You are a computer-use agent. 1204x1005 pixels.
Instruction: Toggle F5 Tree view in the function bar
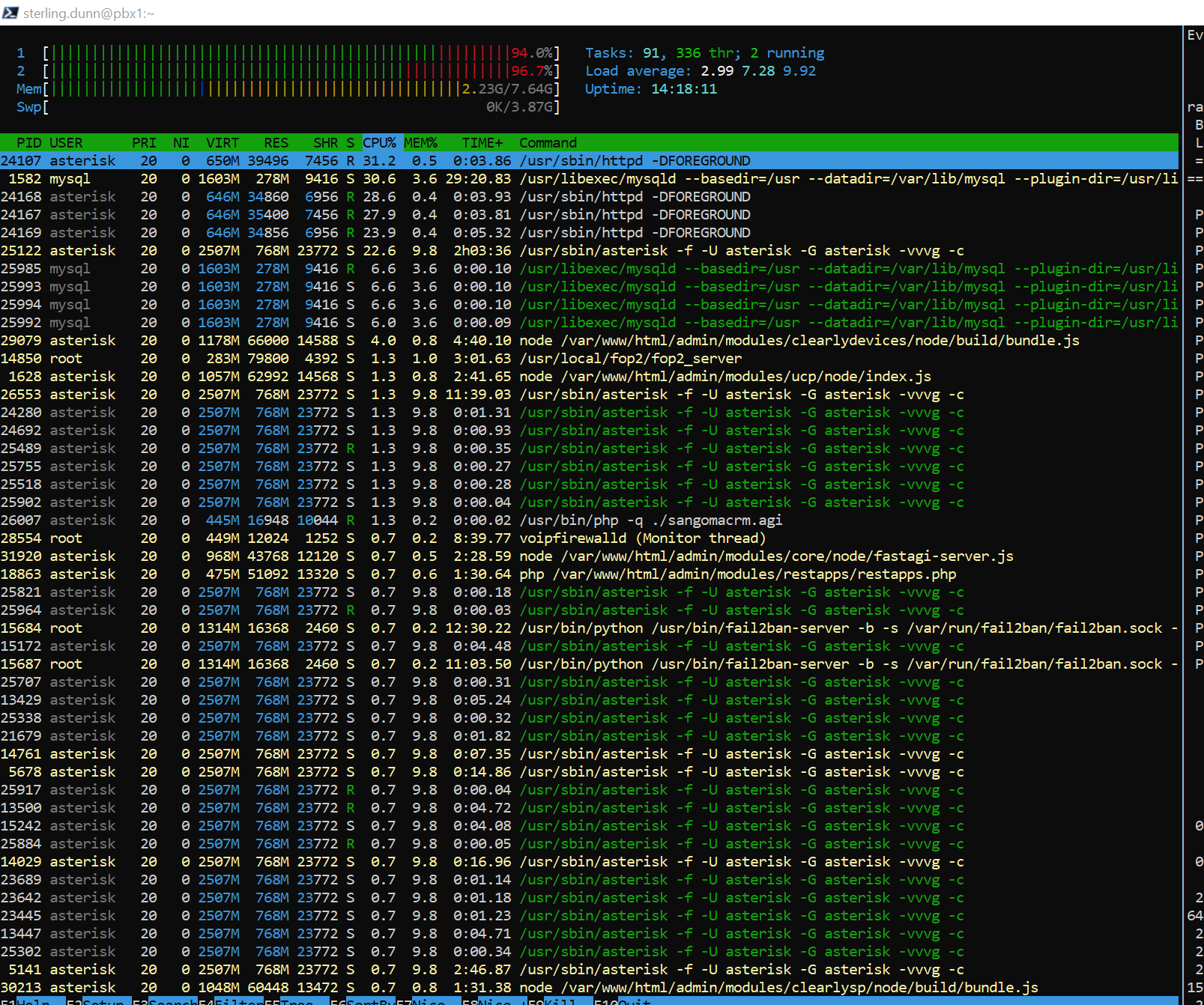point(297,1001)
